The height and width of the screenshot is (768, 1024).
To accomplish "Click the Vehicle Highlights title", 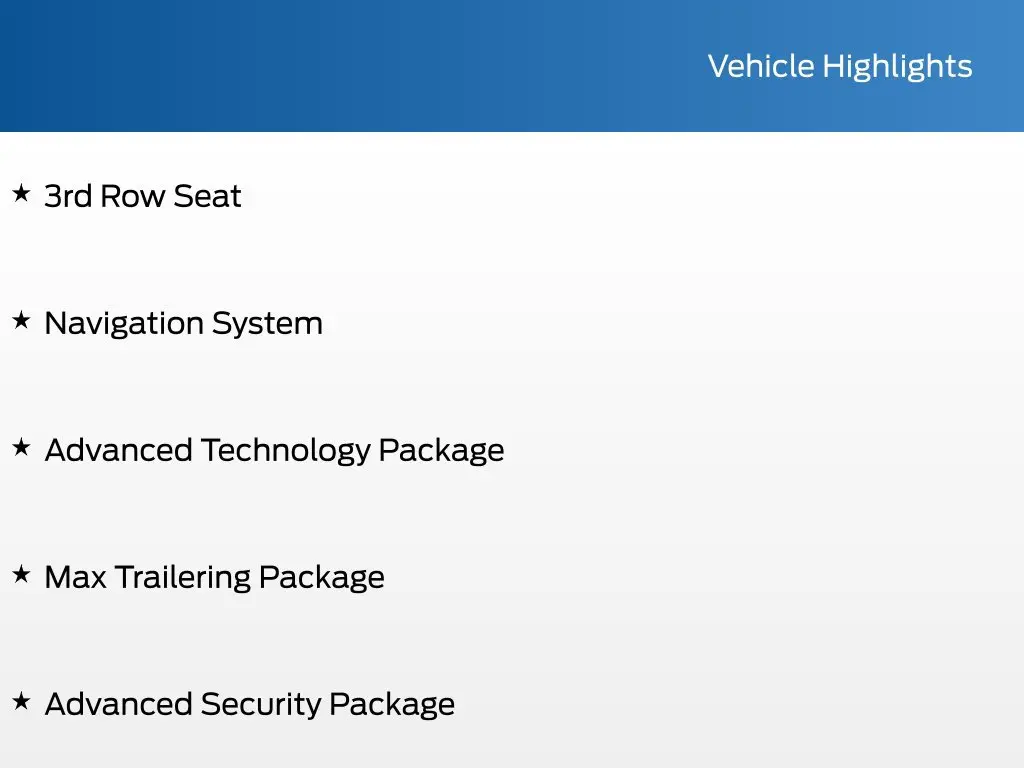I will pos(840,67).
